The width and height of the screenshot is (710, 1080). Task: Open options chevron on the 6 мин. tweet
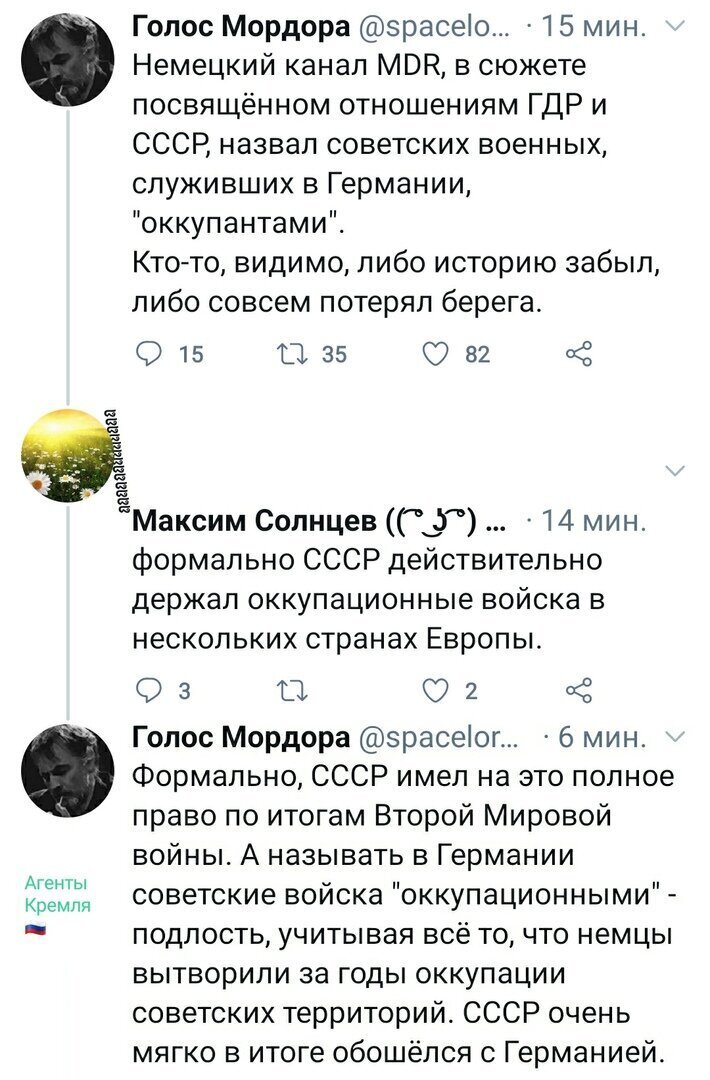[x=677, y=737]
